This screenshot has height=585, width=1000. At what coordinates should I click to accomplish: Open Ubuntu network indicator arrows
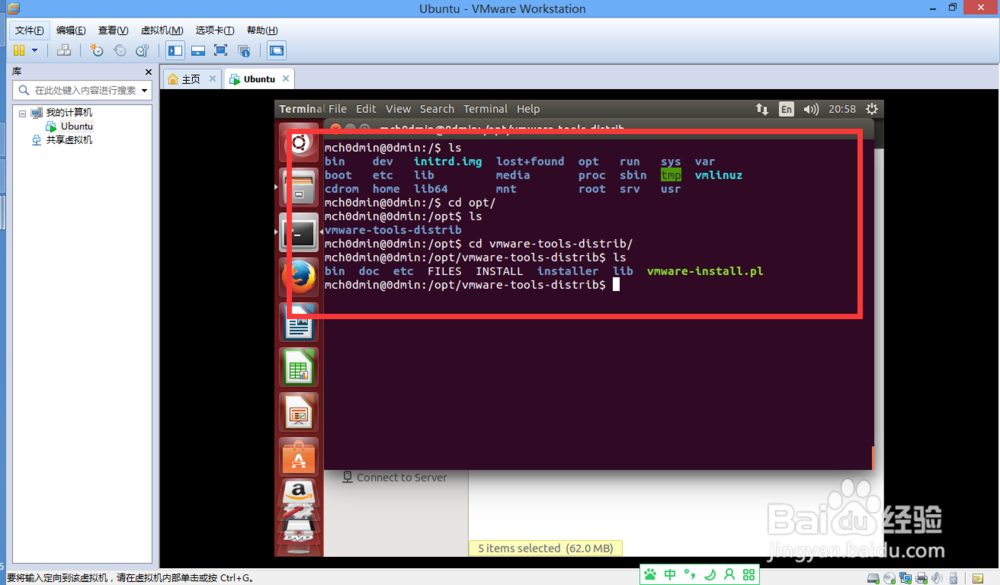point(762,109)
